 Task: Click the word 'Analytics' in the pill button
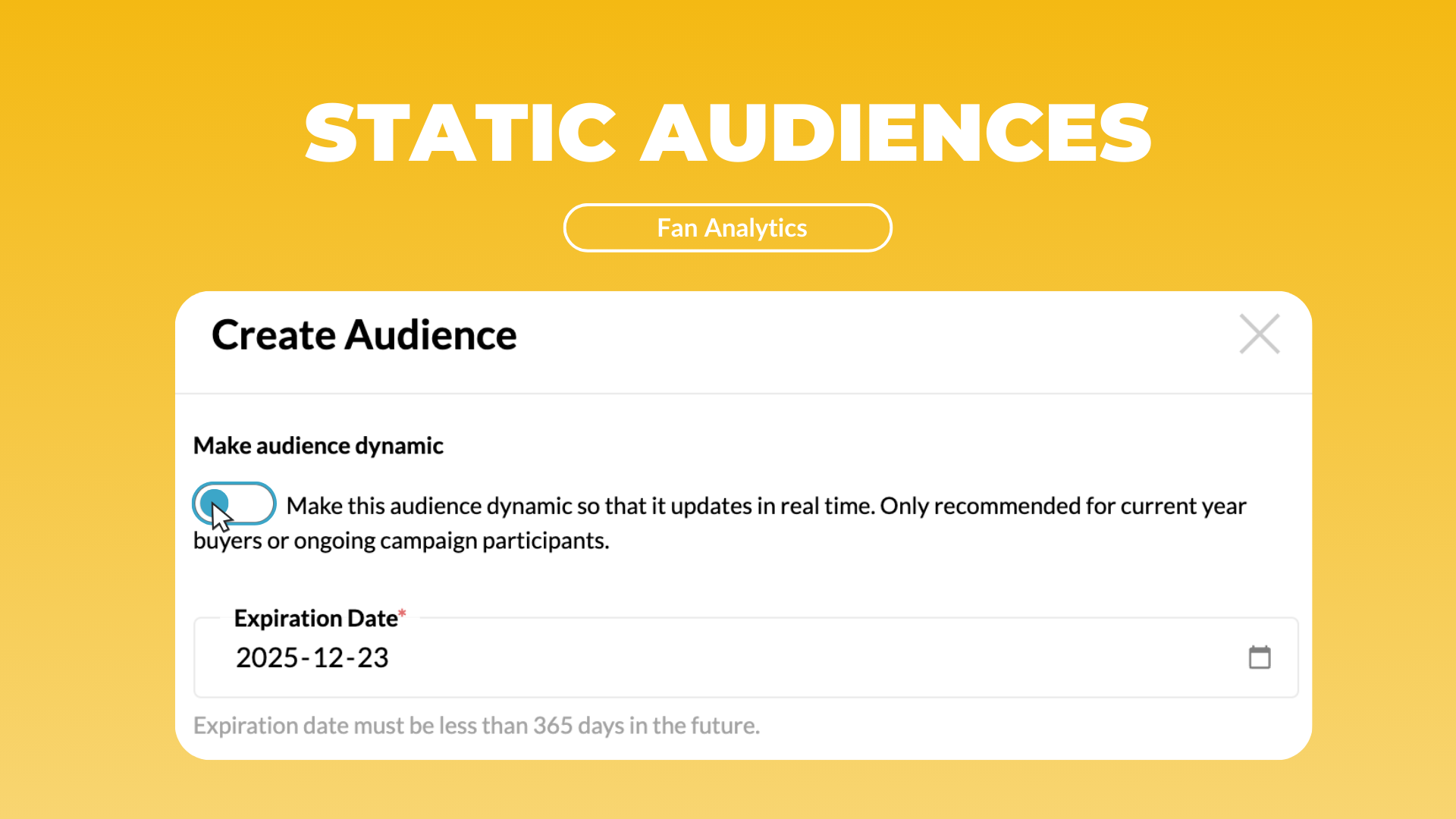coord(756,227)
